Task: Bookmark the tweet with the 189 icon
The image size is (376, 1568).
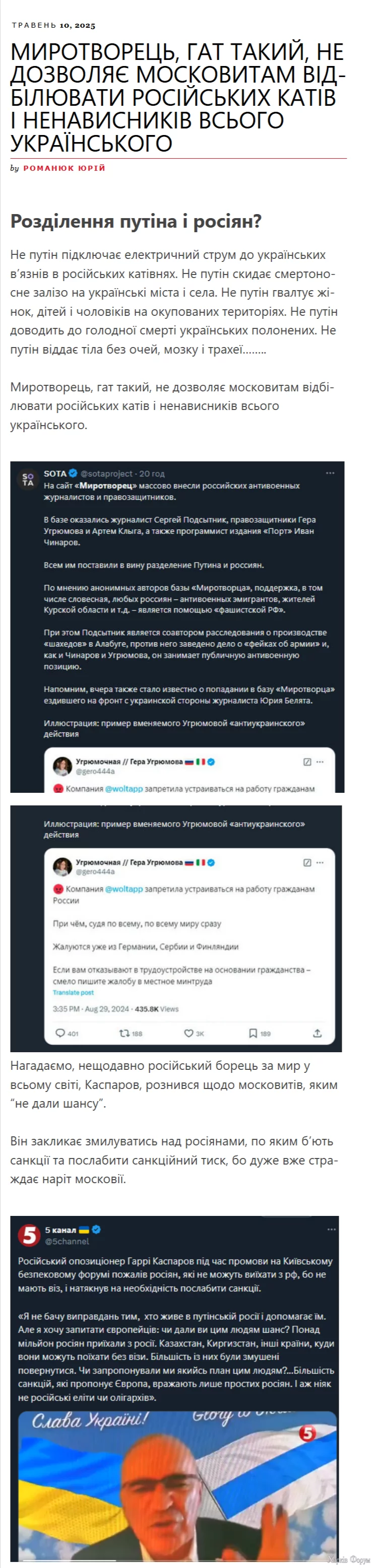Action: click(253, 1033)
